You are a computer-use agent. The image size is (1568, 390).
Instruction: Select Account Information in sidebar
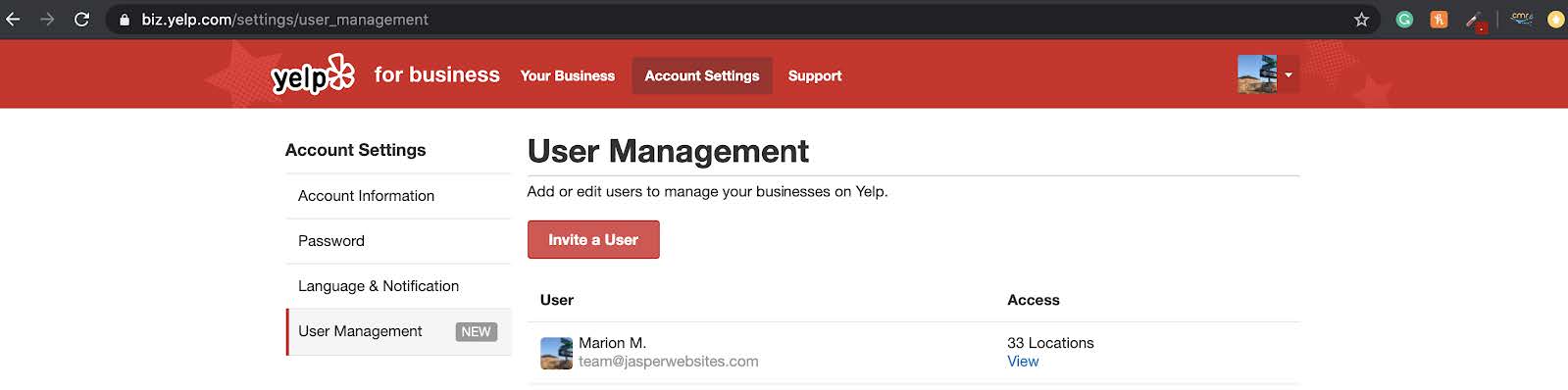tap(398, 196)
